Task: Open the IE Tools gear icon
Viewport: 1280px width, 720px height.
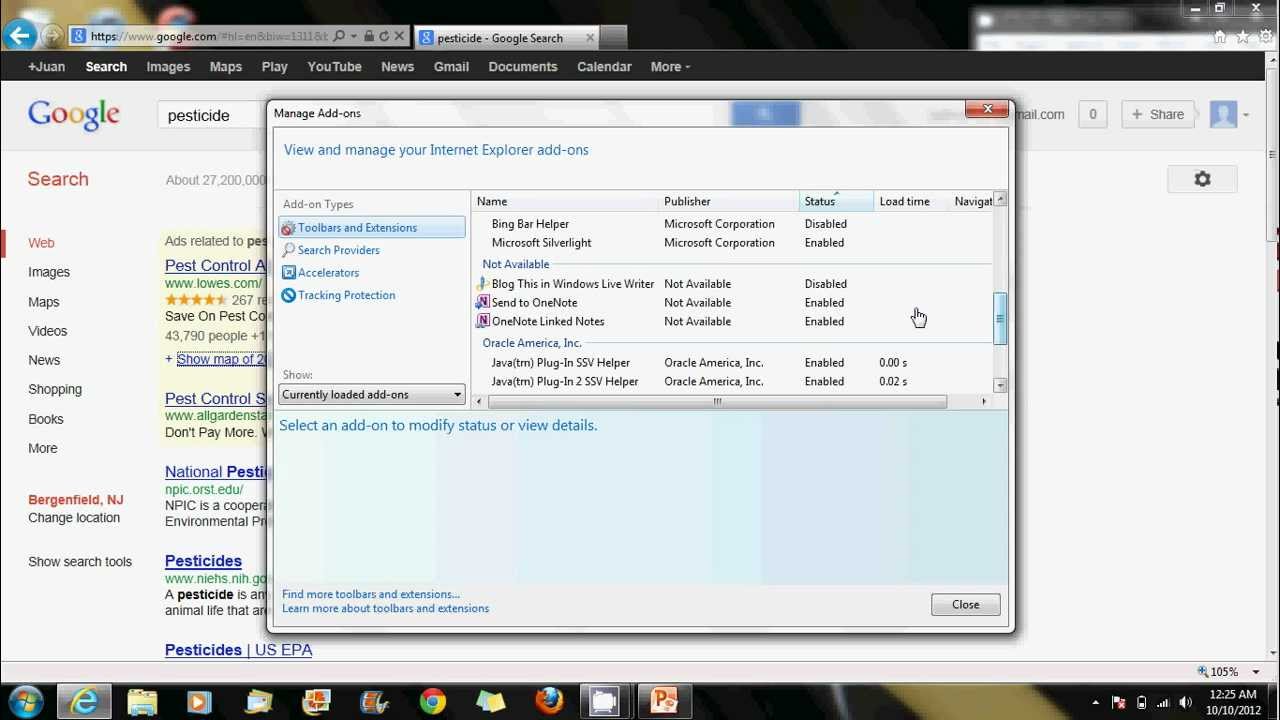Action: pos(1265,37)
